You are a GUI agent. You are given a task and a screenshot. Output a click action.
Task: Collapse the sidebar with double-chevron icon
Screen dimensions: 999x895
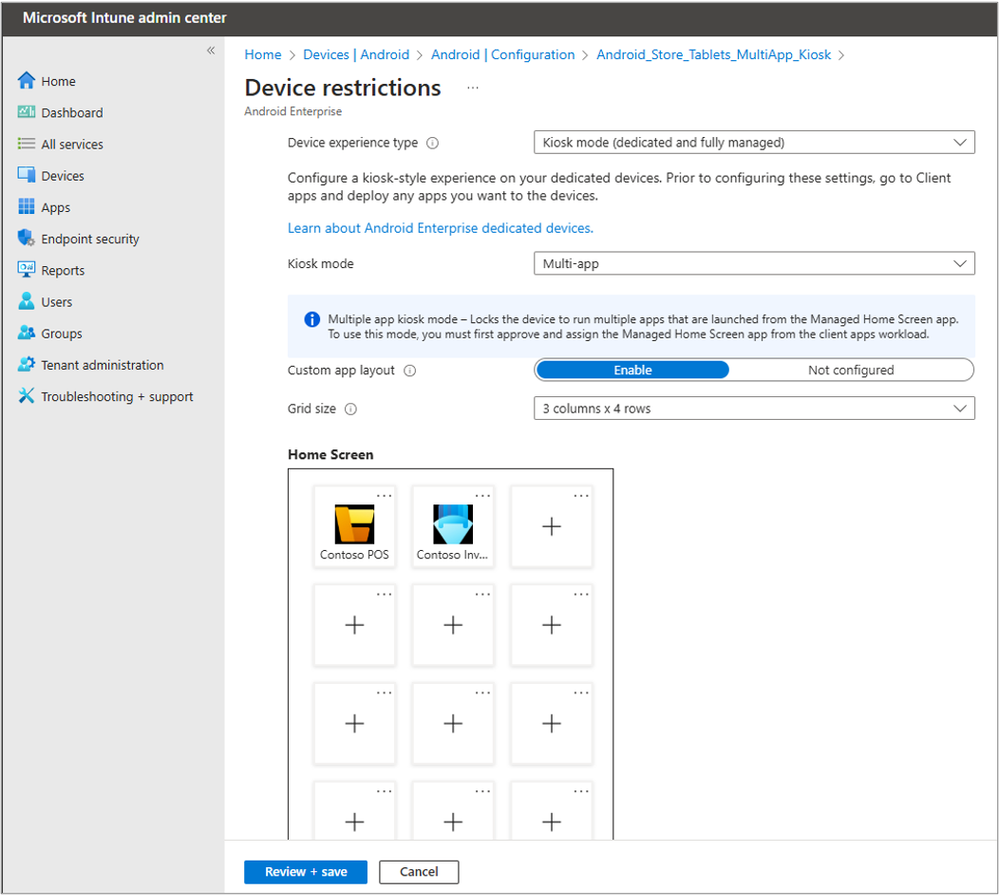coord(211,50)
